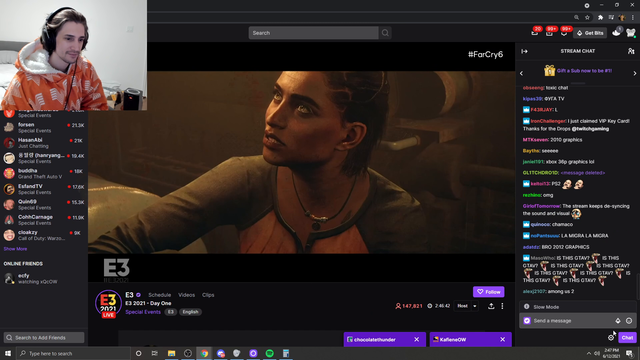The height and width of the screenshot is (360, 640).
Task: Go to previous chat leaderboard banner
Action: coord(521,73)
